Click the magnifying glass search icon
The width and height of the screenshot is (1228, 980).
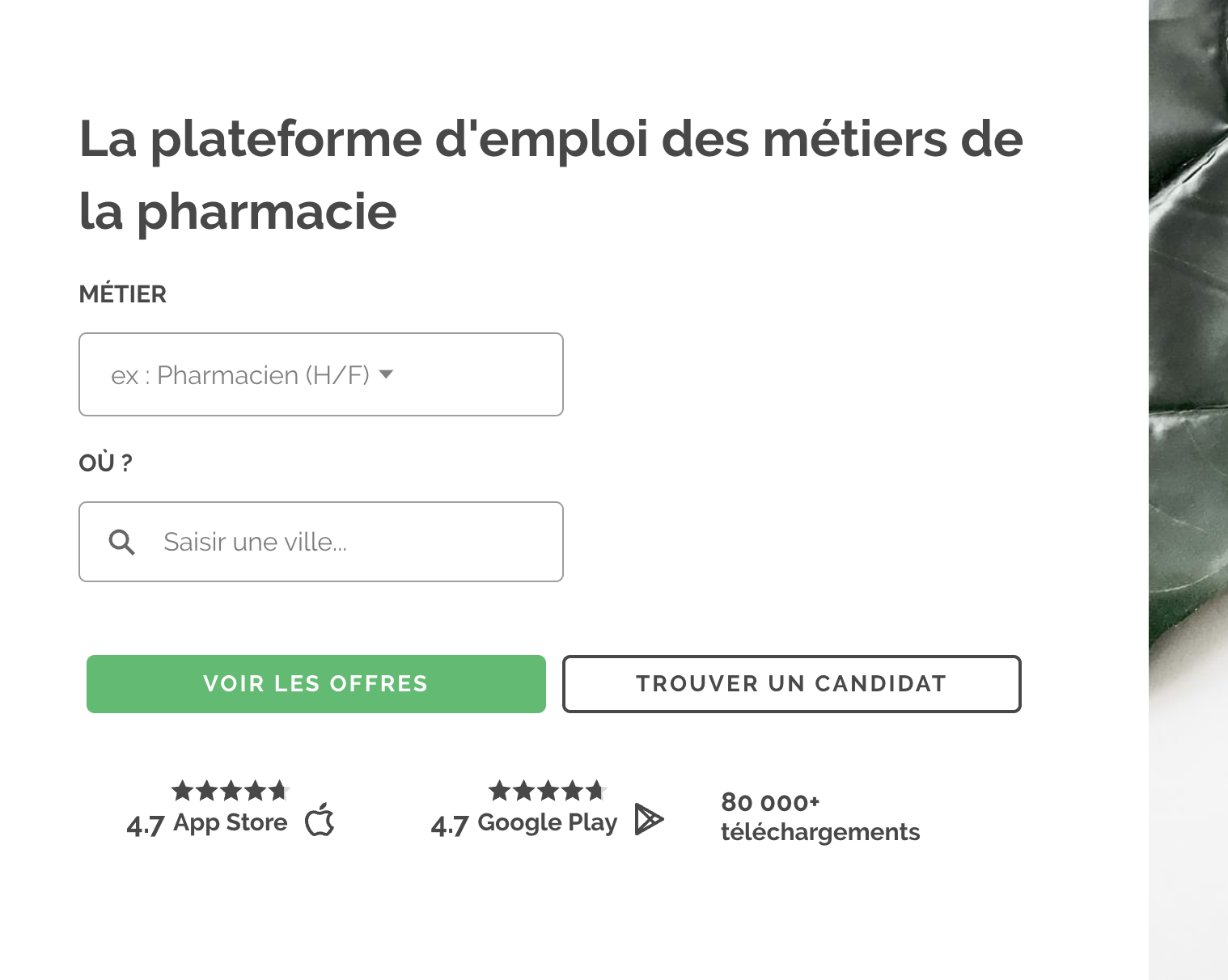click(122, 542)
